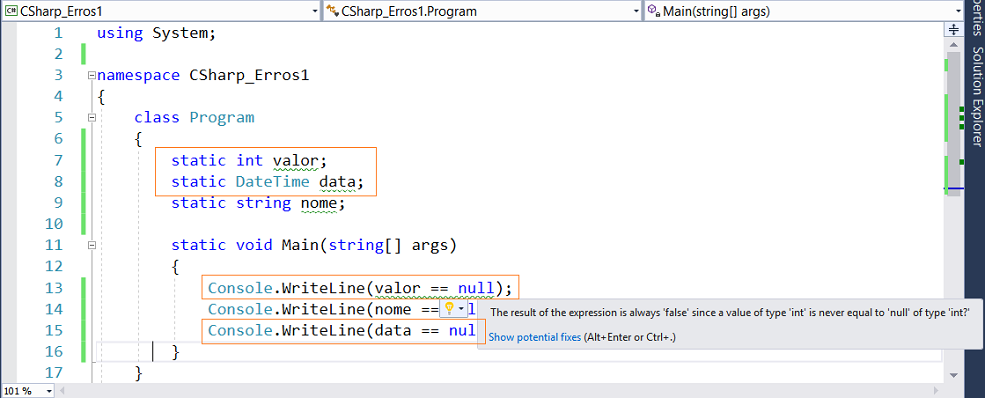Click line number 17 in the margin
Viewport: 985px width, 398px height.
coord(53,373)
